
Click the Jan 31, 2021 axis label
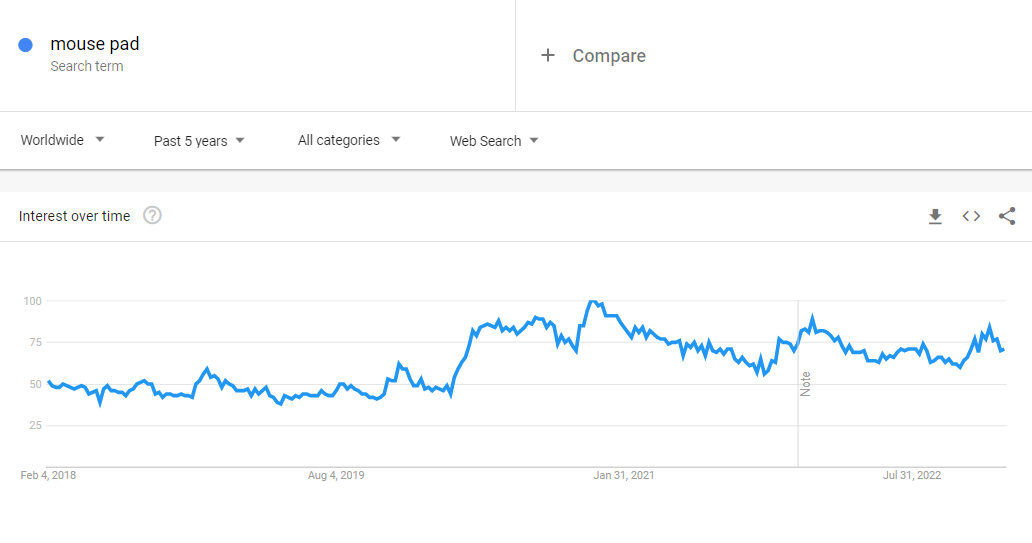pyautogui.click(x=623, y=475)
